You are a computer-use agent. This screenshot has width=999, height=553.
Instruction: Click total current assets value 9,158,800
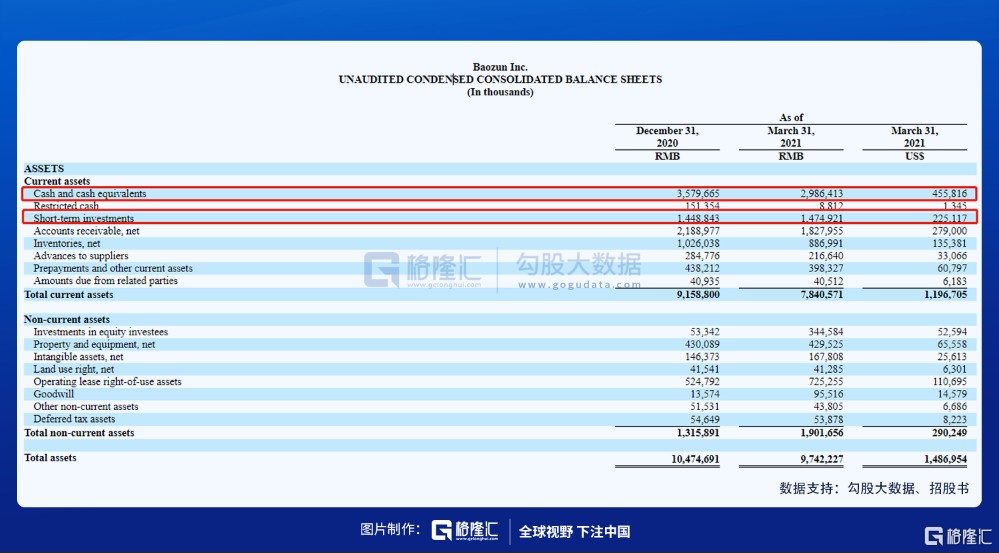(x=698, y=295)
